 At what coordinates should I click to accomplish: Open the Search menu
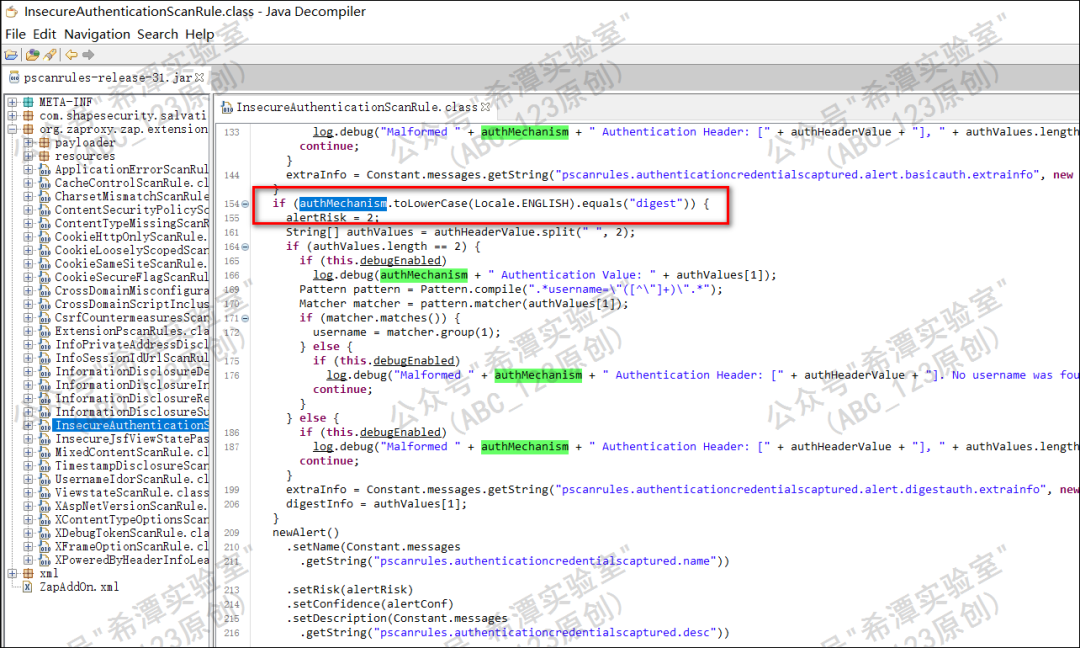tap(157, 34)
